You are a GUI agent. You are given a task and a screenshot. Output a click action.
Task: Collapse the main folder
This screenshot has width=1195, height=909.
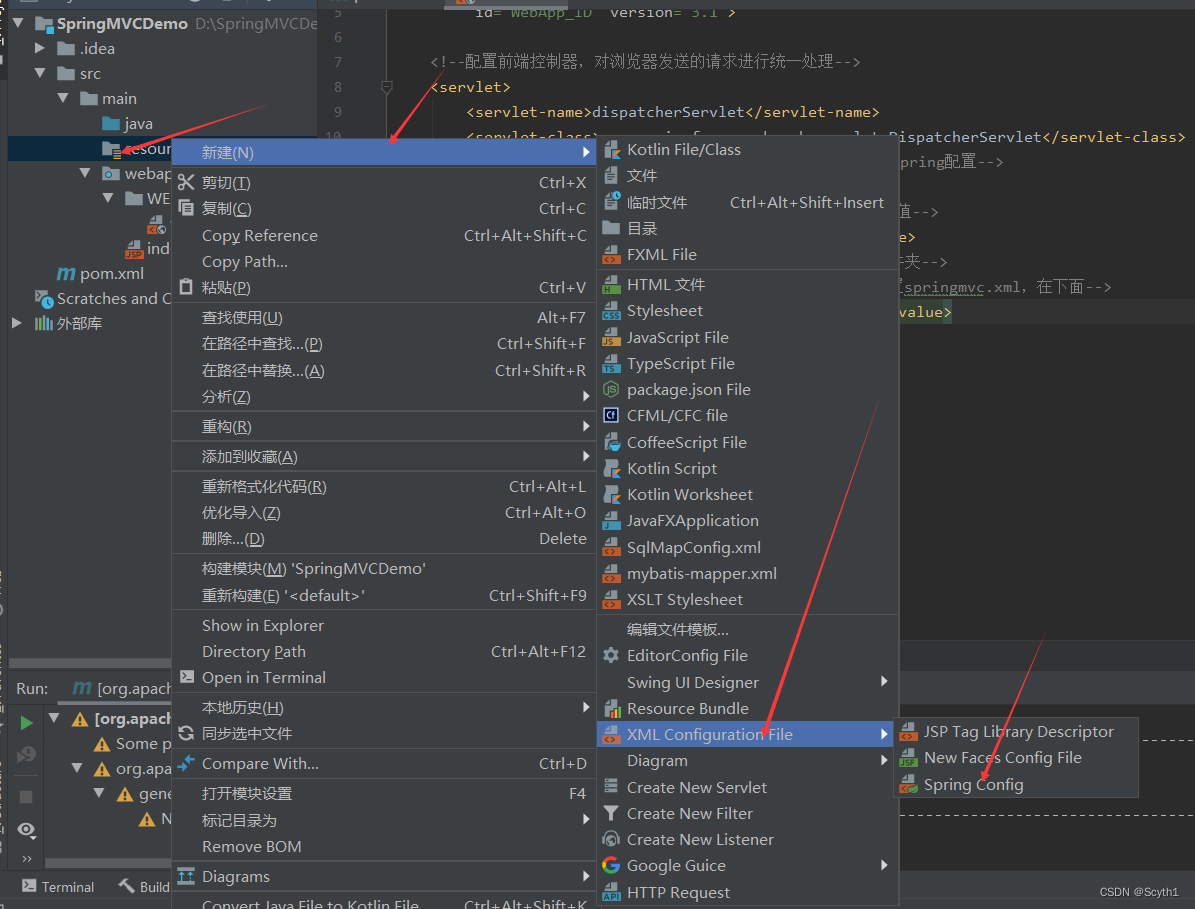pyautogui.click(x=62, y=98)
